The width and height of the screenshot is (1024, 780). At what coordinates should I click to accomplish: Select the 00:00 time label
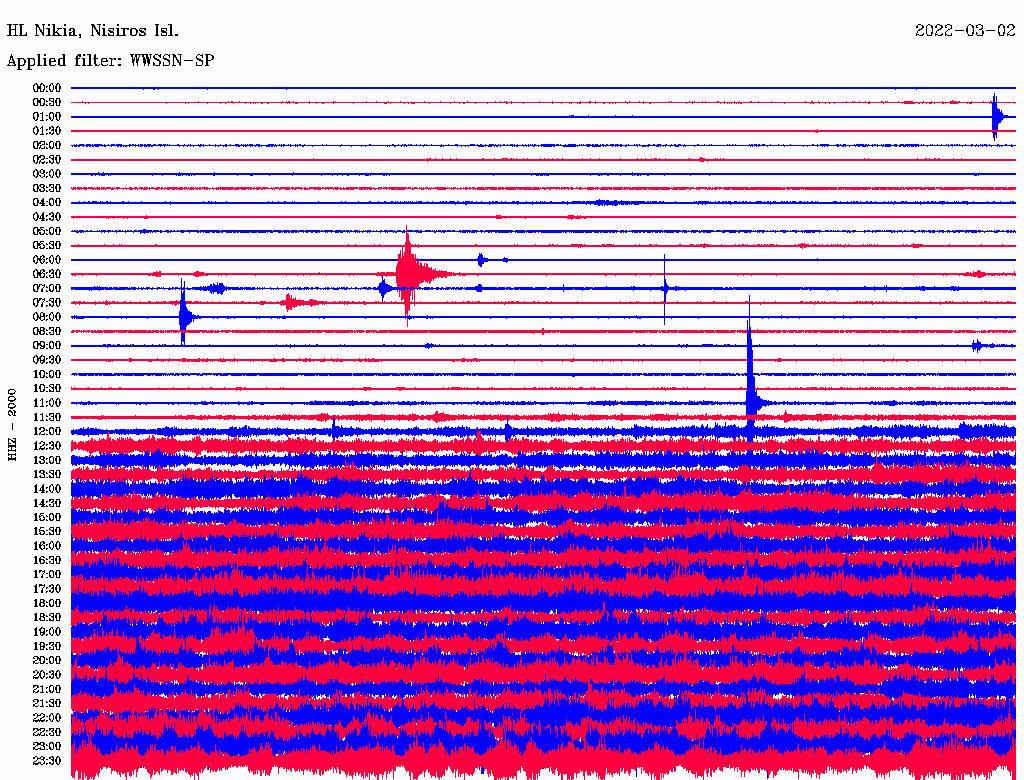47,88
